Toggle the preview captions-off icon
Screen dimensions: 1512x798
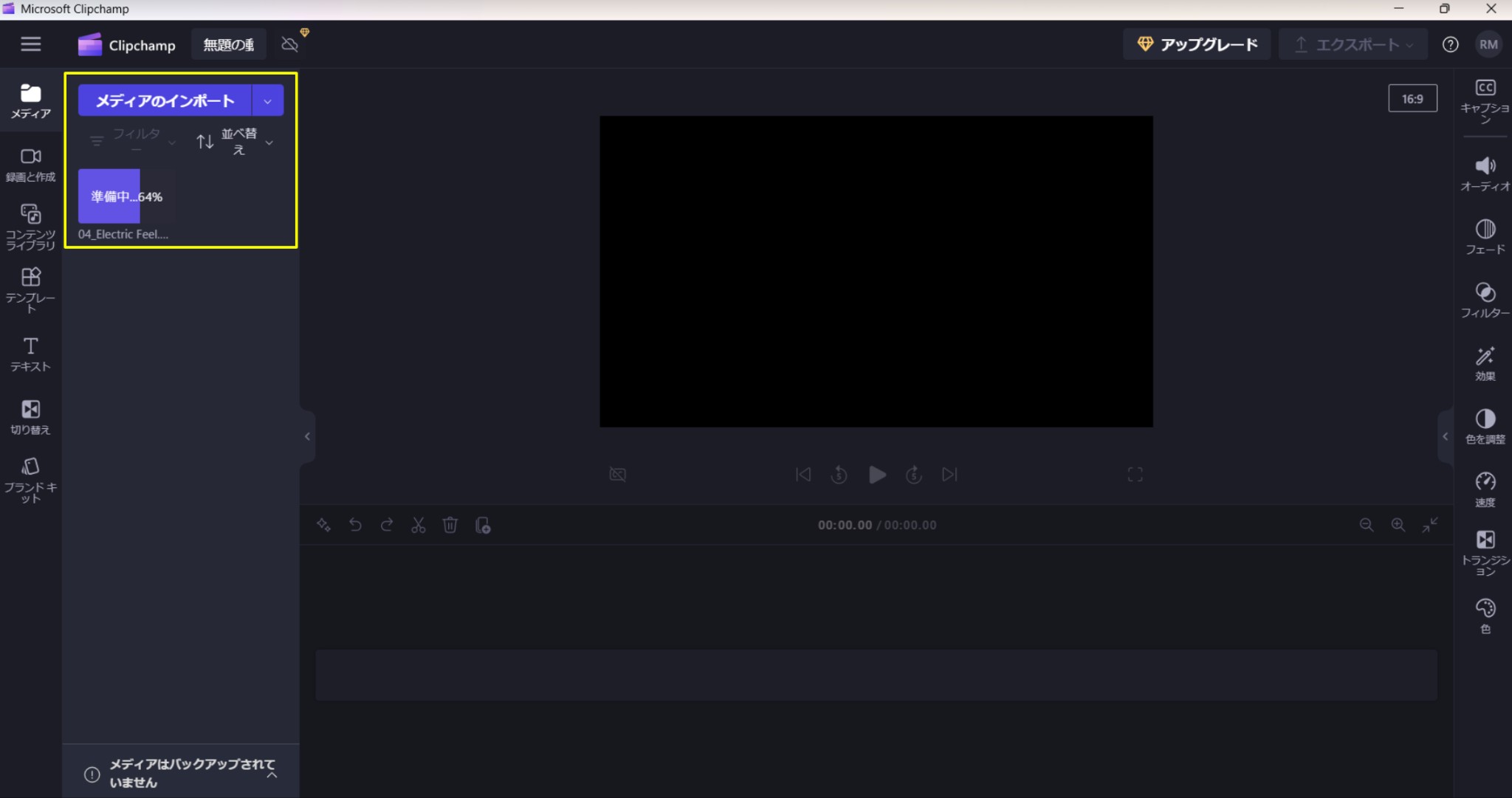pyautogui.click(x=617, y=474)
